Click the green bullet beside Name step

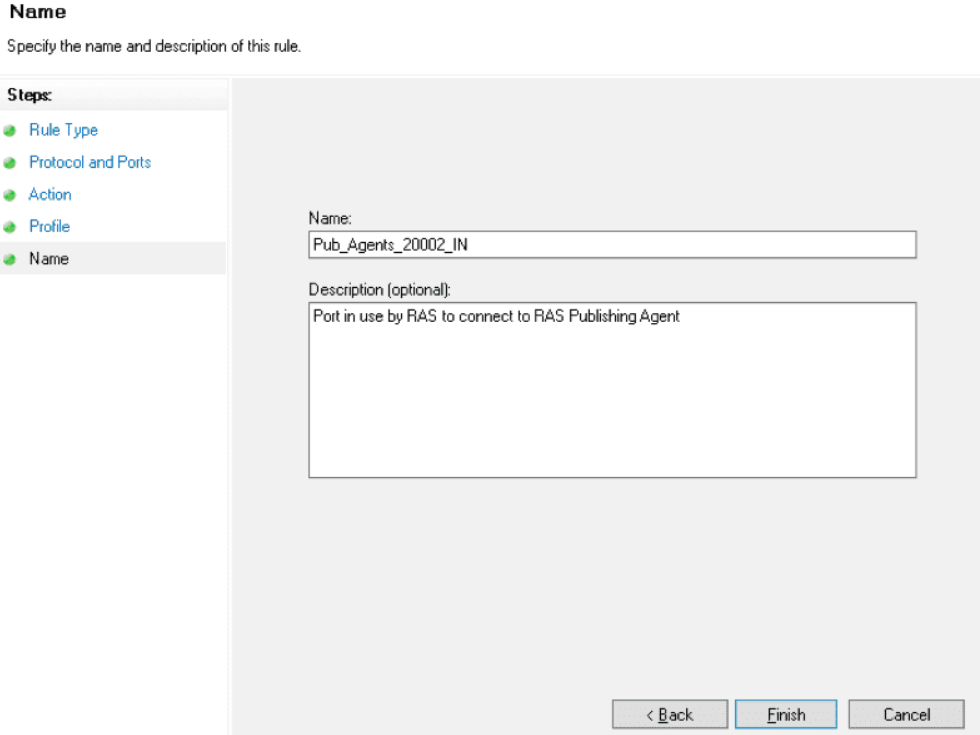(9, 259)
